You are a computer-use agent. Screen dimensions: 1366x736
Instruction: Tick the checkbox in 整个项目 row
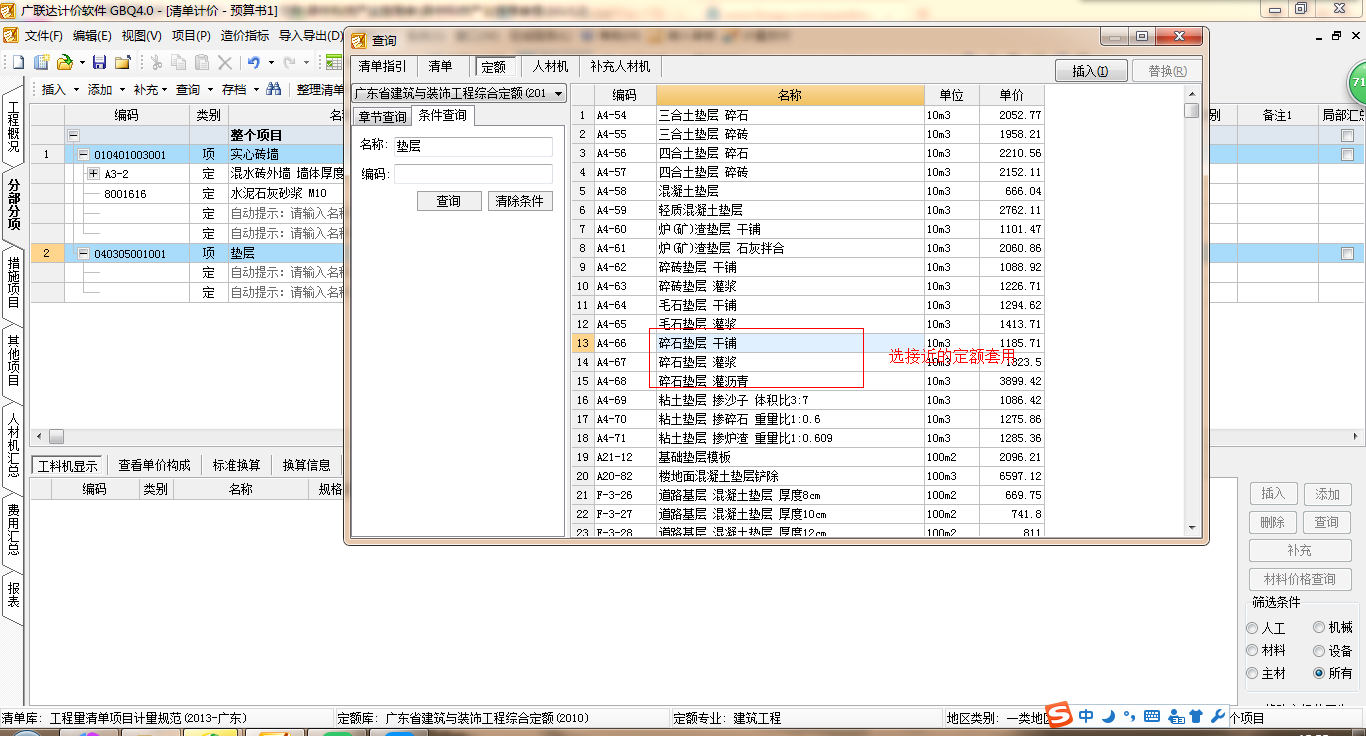1348,135
